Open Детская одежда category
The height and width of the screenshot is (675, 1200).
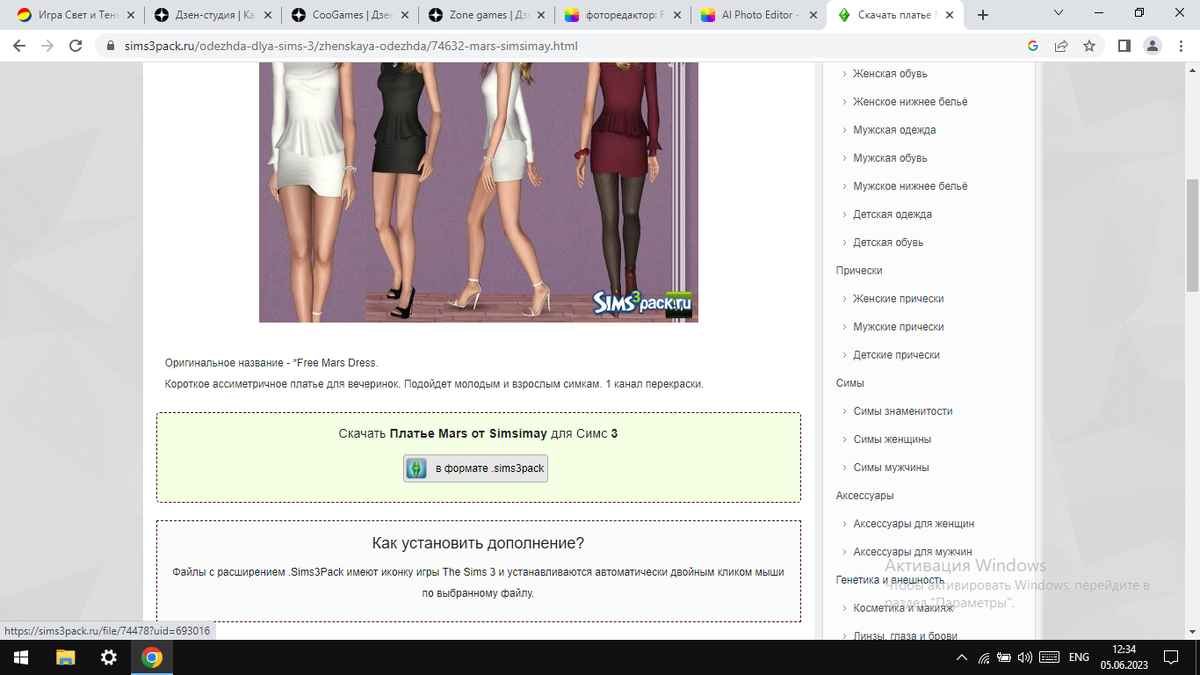(892, 214)
